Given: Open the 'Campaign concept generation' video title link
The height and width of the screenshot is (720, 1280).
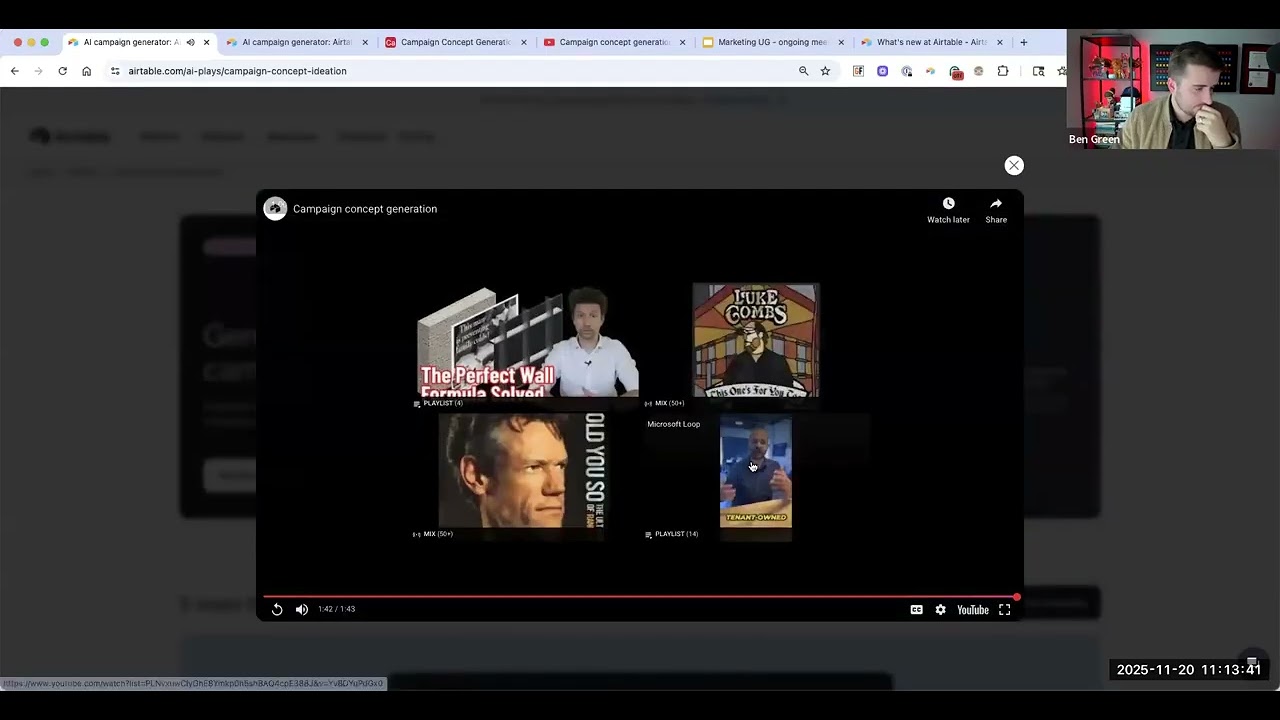Looking at the screenshot, I should pyautogui.click(x=365, y=209).
